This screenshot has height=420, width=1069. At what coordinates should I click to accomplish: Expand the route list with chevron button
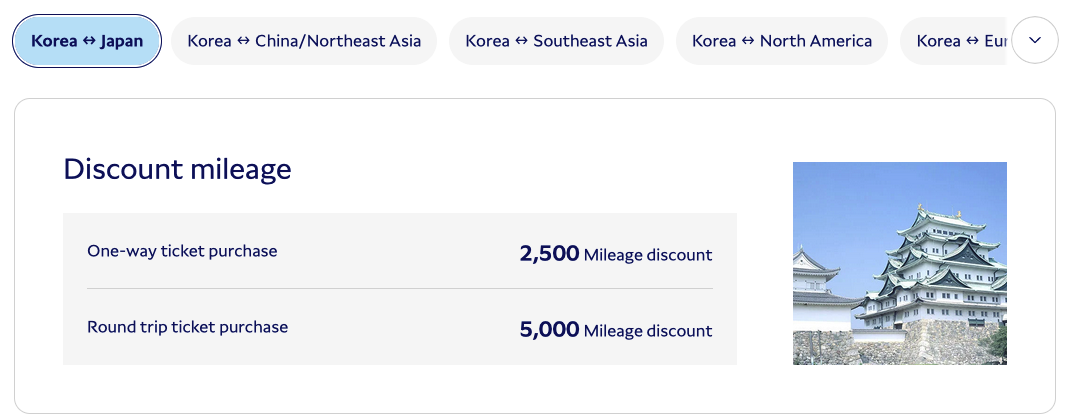[1035, 41]
